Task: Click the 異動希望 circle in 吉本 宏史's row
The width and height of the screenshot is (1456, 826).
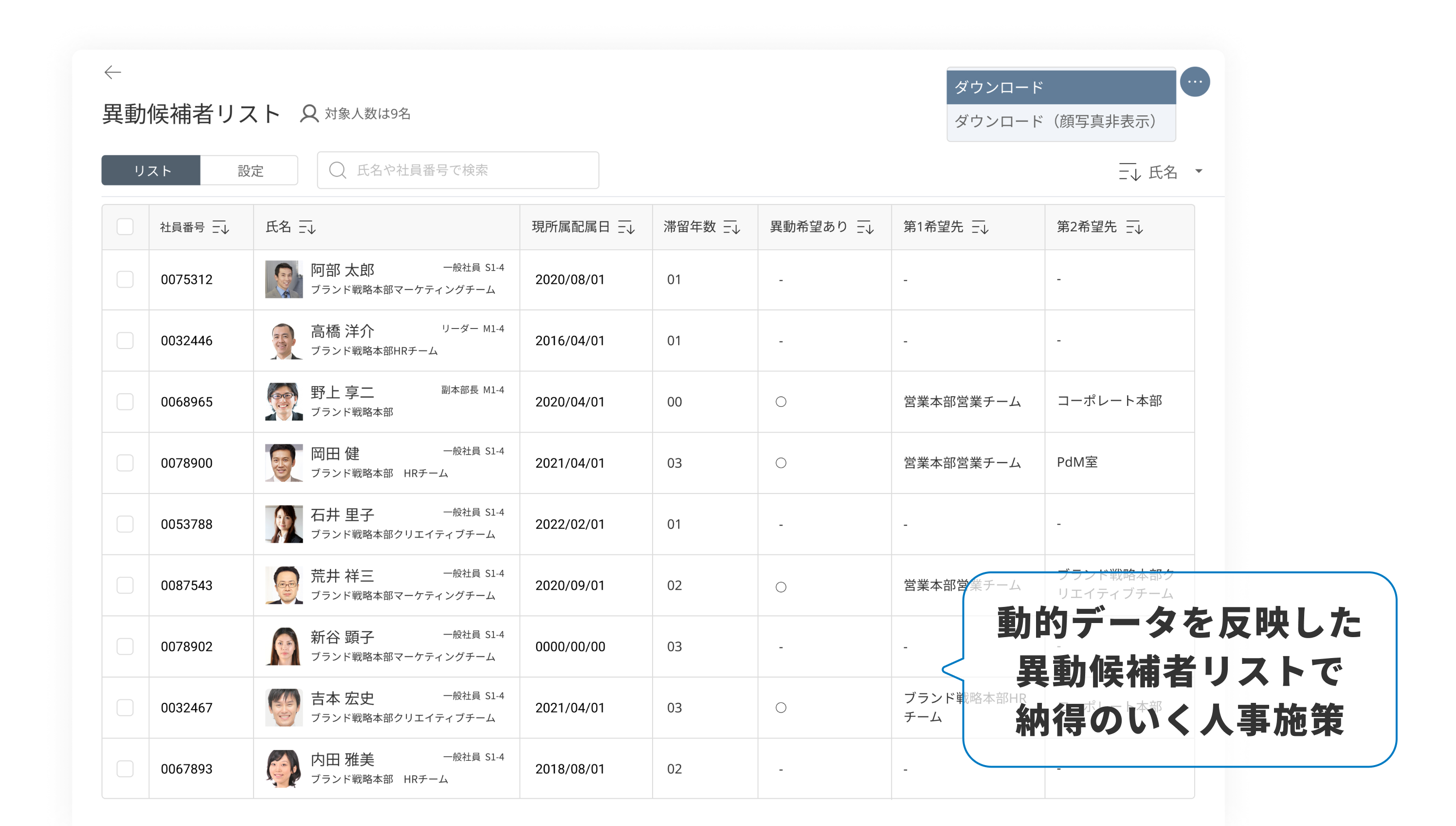Action: (781, 707)
